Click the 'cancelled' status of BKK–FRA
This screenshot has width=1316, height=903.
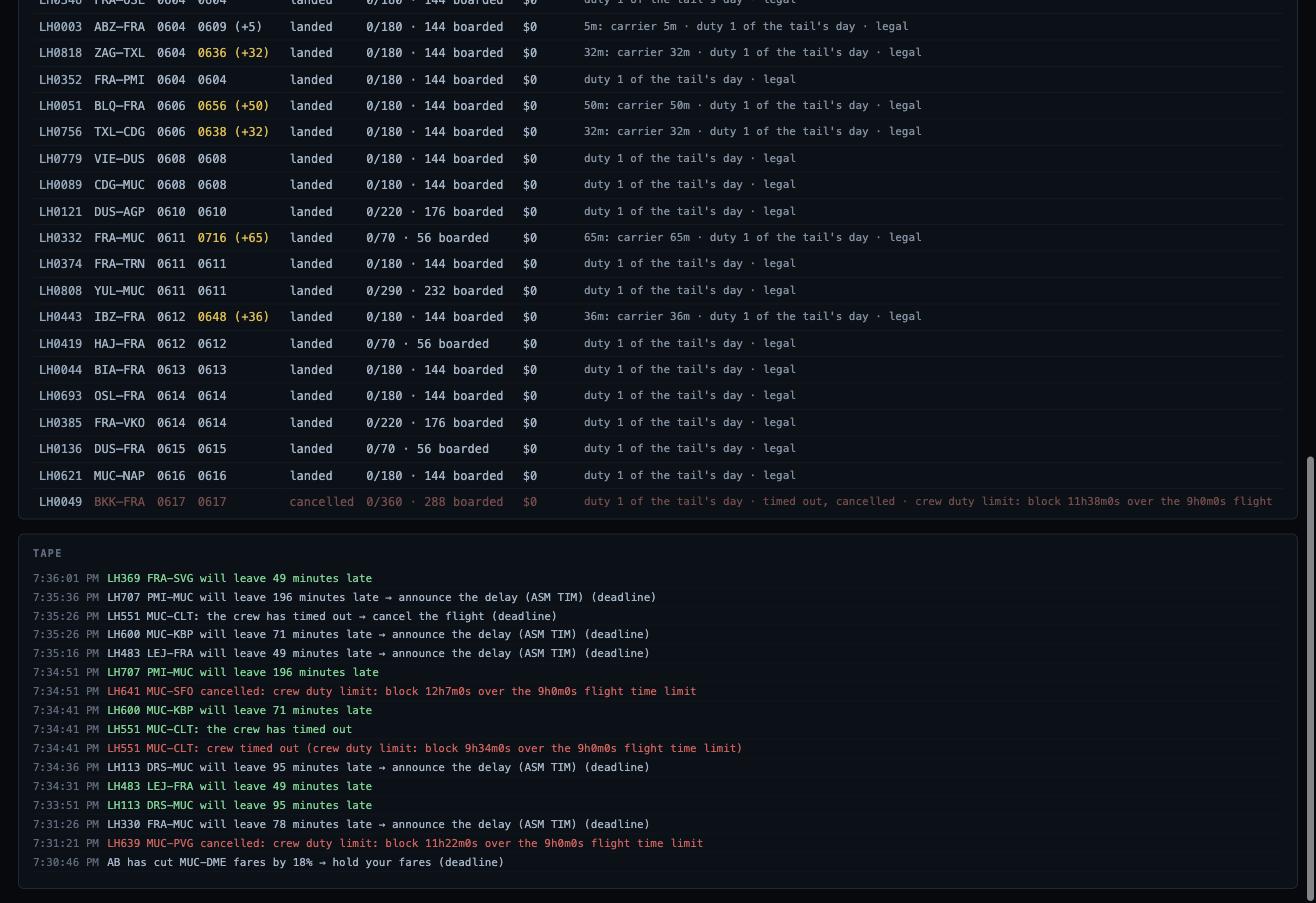pos(321,501)
